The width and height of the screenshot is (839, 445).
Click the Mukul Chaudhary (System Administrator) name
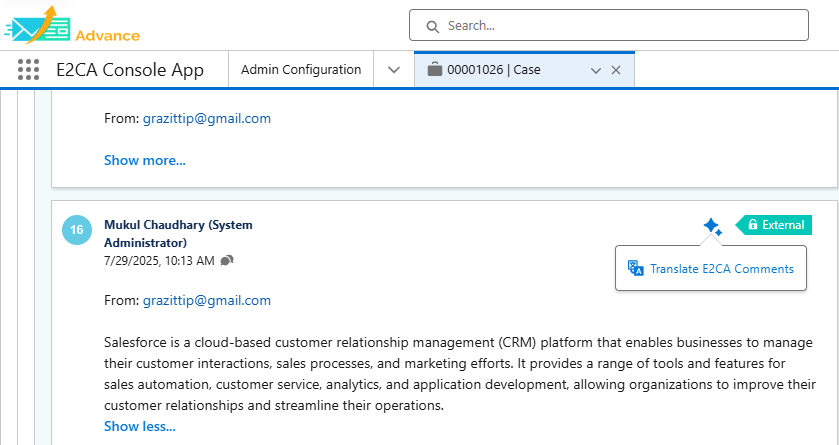coord(178,234)
